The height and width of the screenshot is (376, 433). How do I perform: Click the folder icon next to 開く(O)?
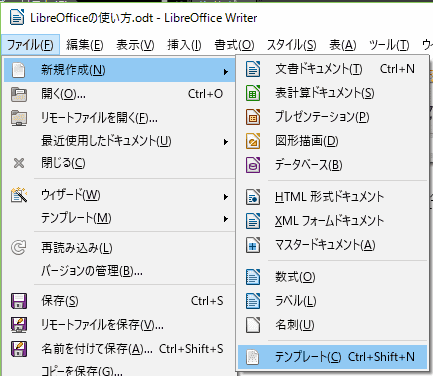(x=19, y=94)
